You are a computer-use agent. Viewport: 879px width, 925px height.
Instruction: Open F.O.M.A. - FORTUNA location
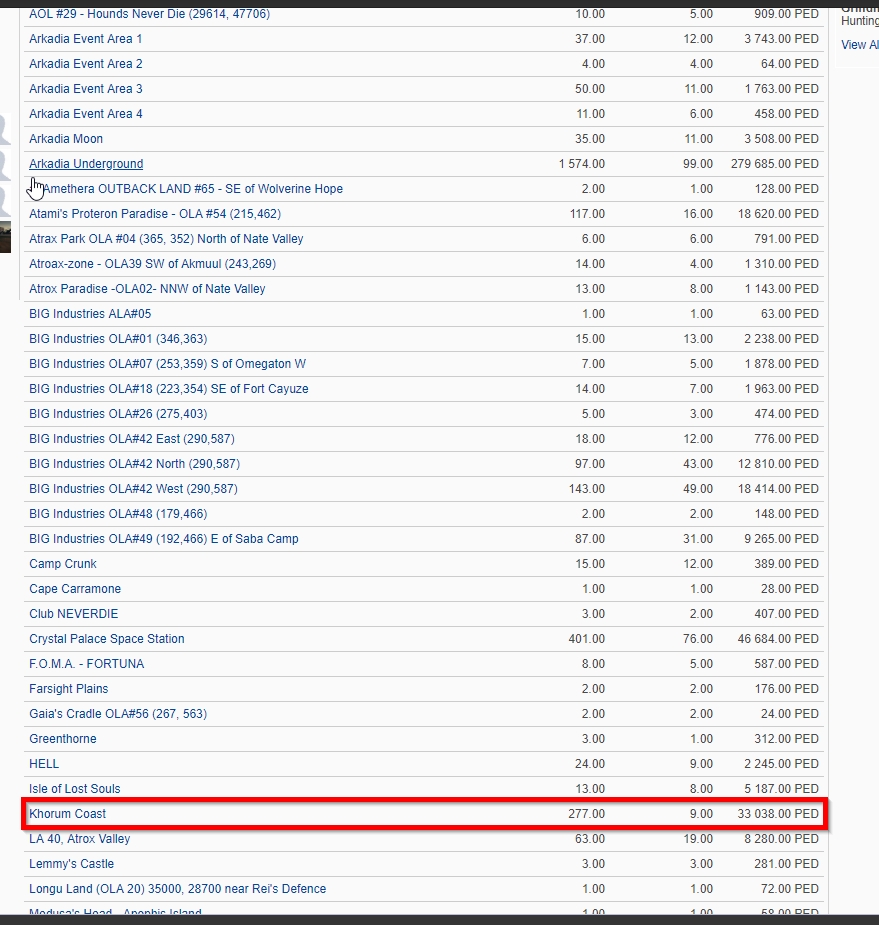coord(86,664)
